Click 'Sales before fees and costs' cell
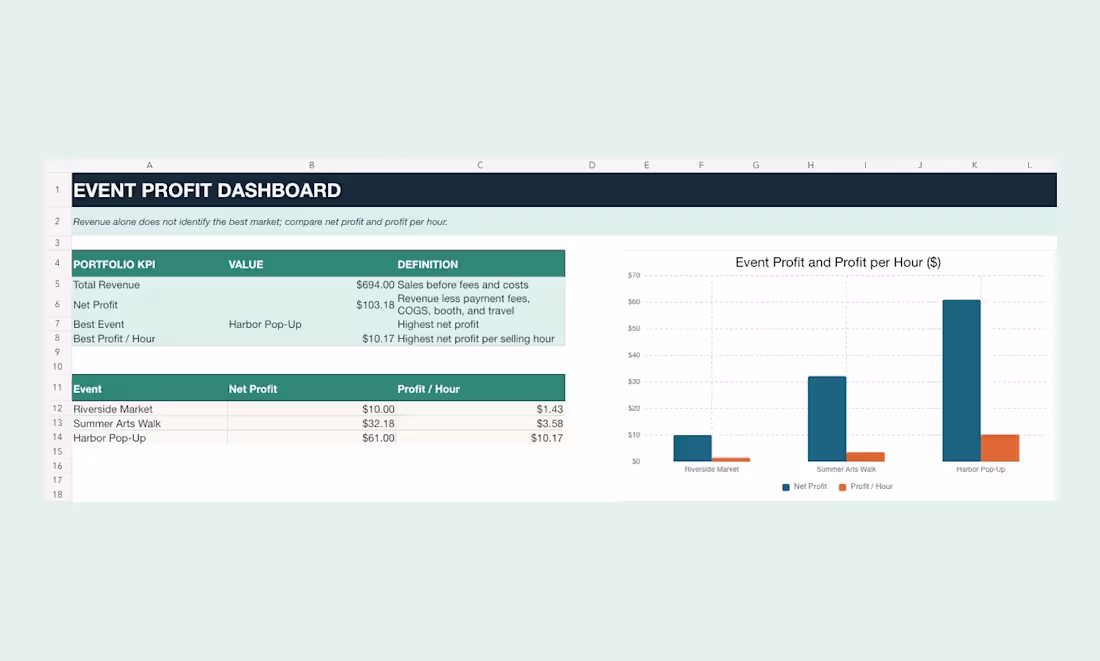Image resolution: width=1100 pixels, height=661 pixels. 481,285
